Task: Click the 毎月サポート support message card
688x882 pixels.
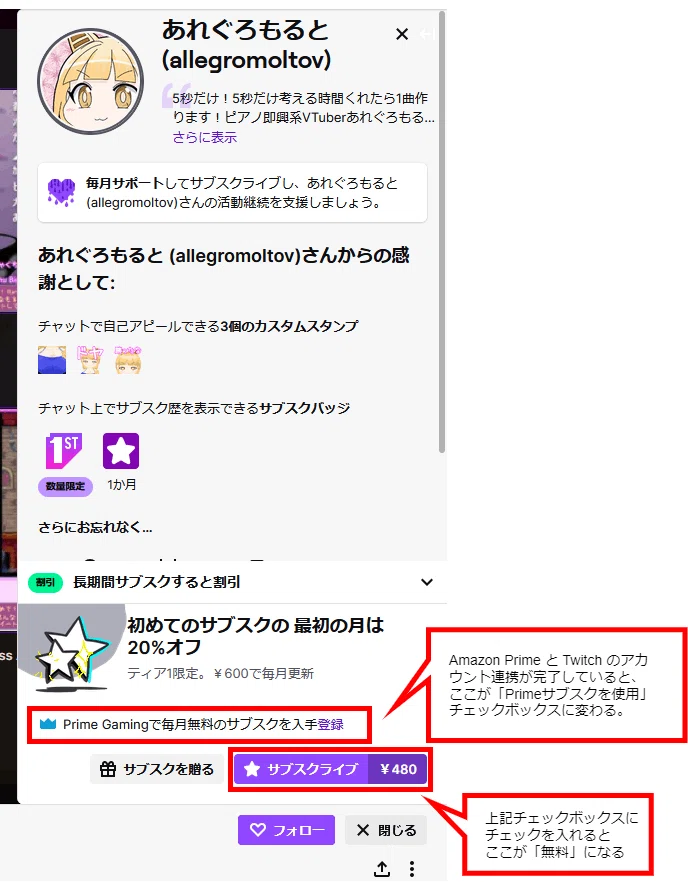Action: [x=232, y=192]
